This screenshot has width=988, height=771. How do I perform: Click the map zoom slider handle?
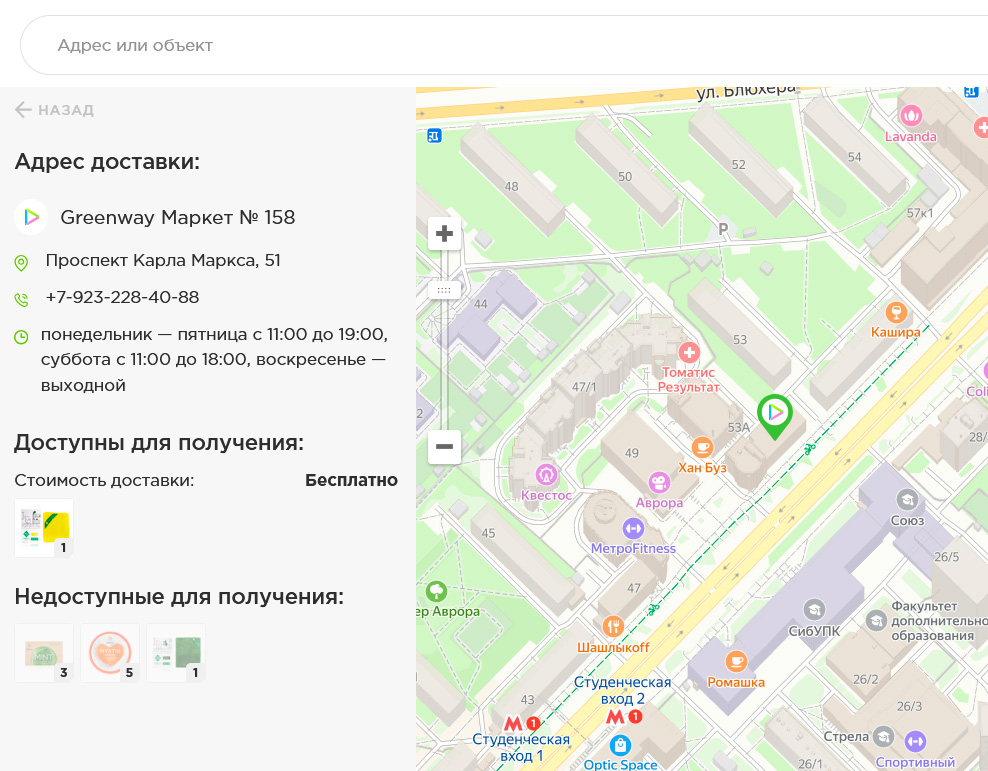click(444, 290)
